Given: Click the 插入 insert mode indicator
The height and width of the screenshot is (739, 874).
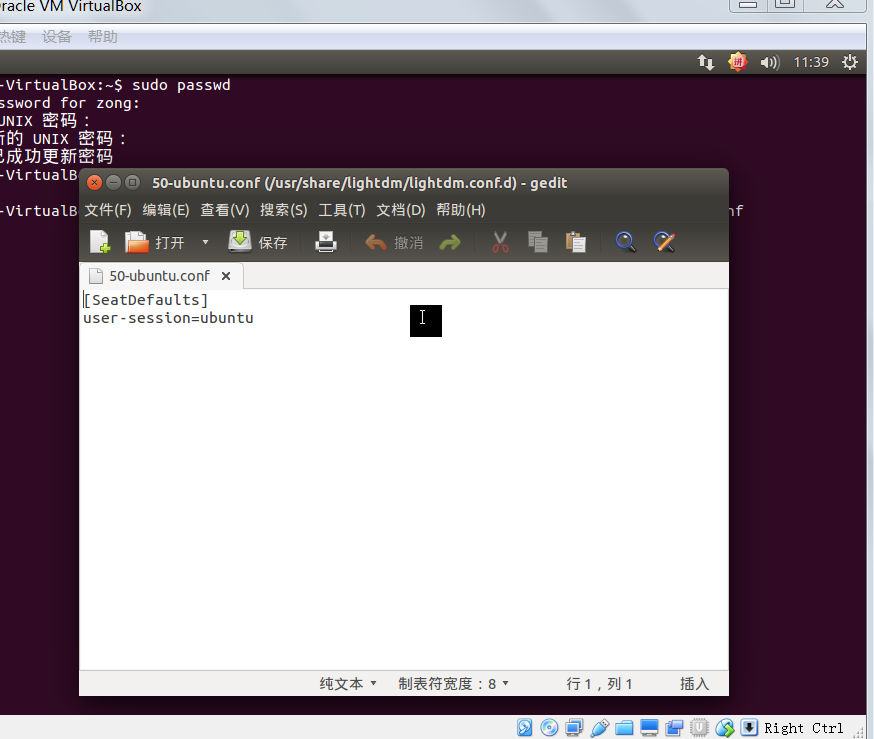Looking at the screenshot, I should click(694, 684).
